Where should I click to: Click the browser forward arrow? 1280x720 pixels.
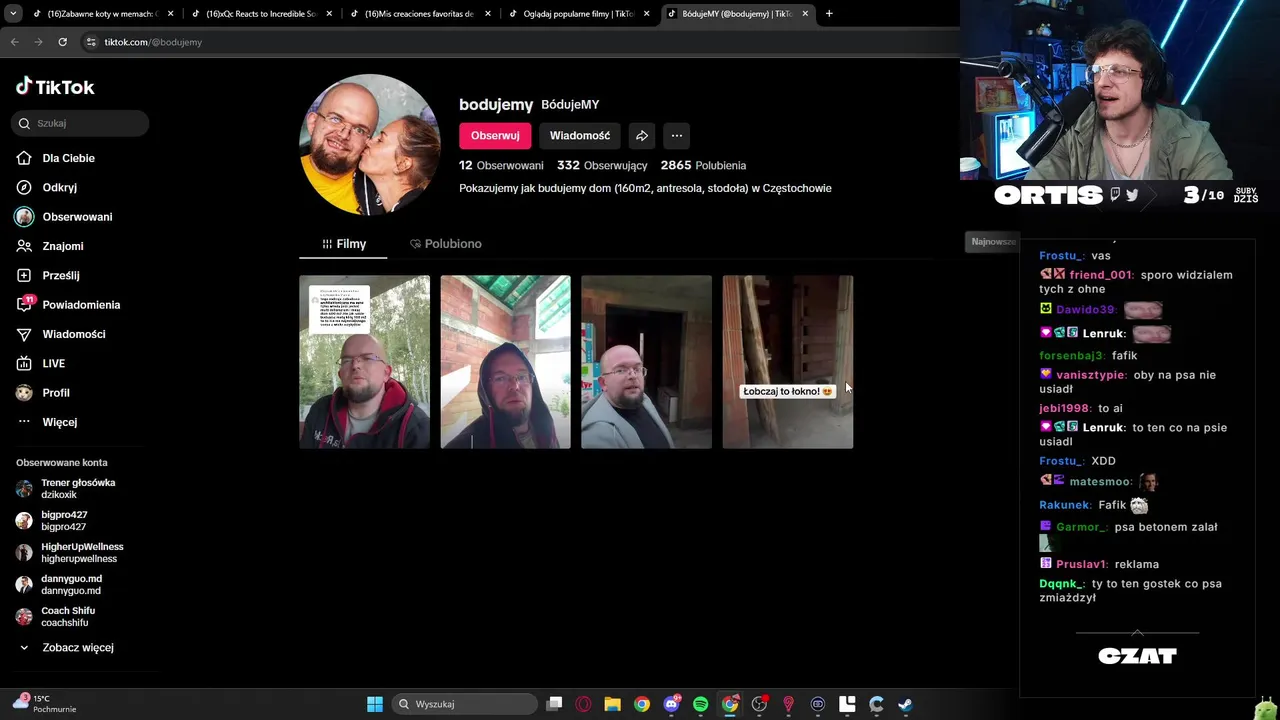tap(38, 42)
